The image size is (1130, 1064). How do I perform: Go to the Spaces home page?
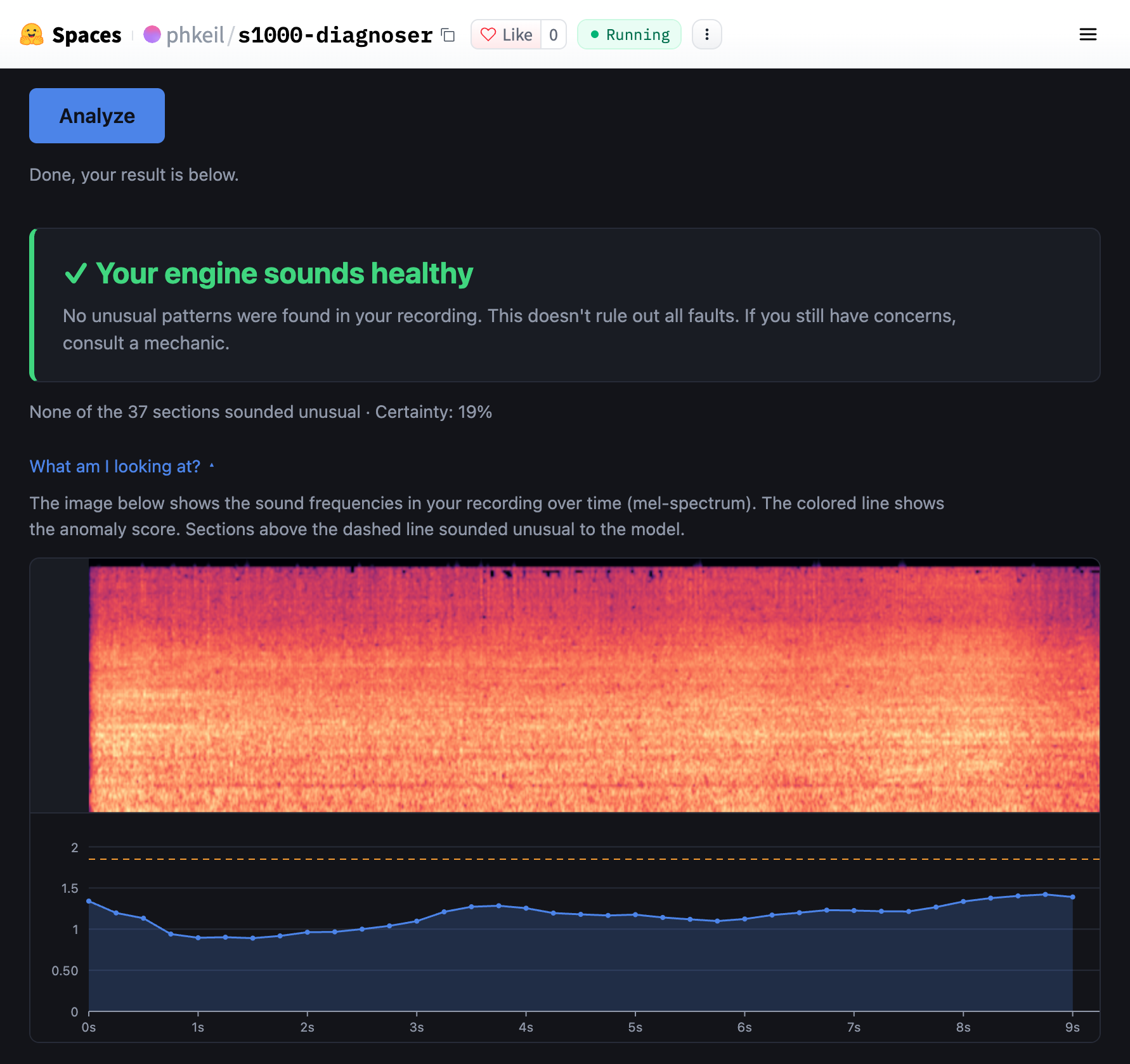point(86,35)
